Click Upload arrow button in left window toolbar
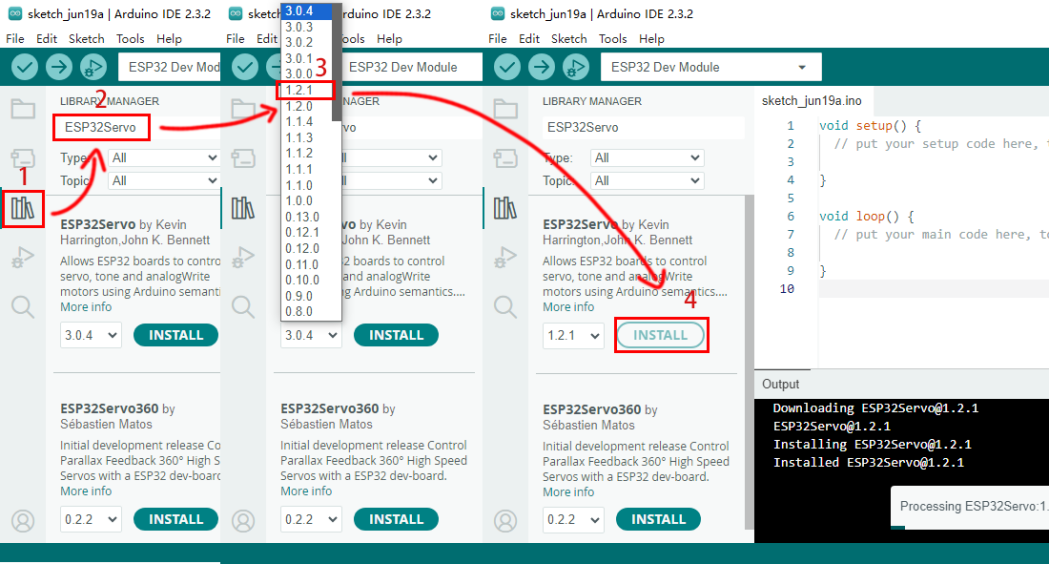Viewport: 1049px width, 564px height. [59, 67]
